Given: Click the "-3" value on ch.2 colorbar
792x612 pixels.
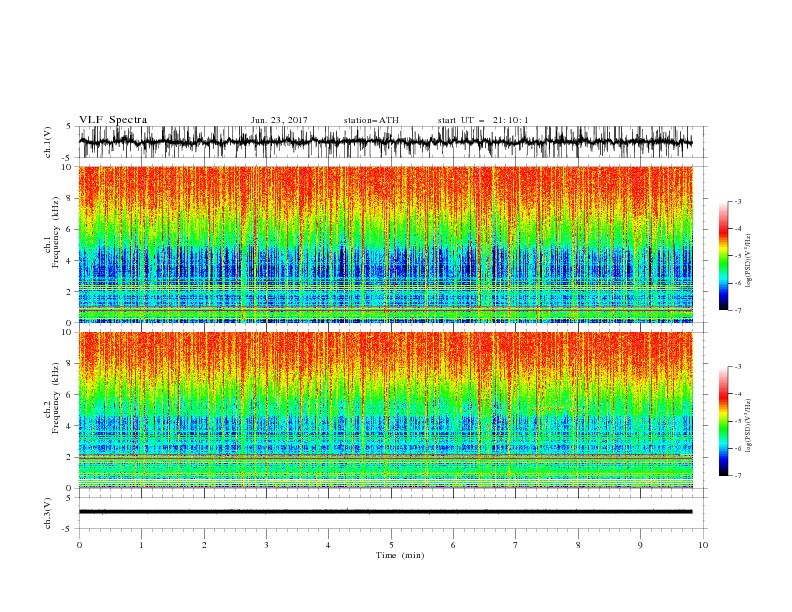Looking at the screenshot, I should pos(738,367).
